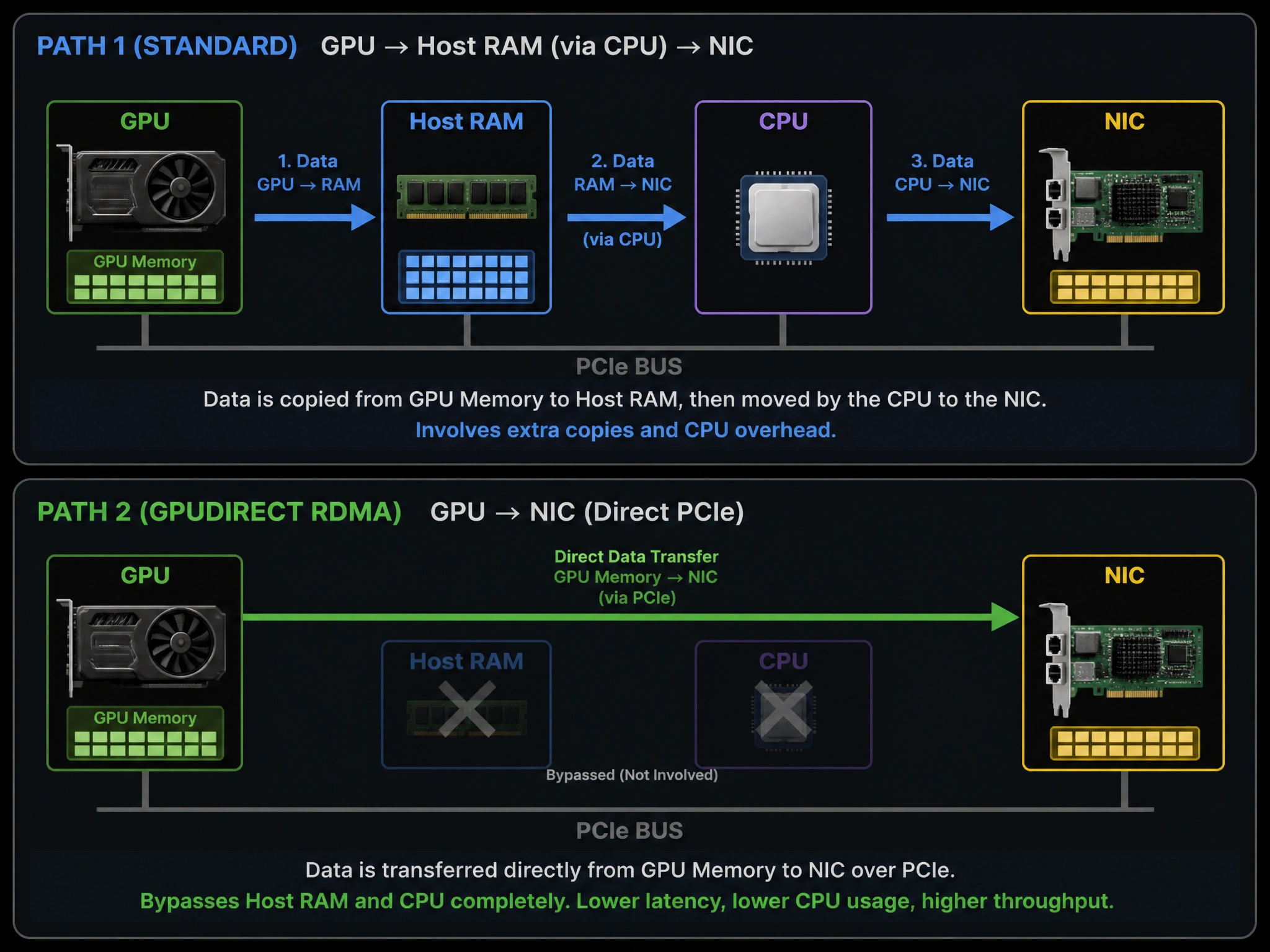Click the blue arrow from GPU to Host RAM
The height and width of the screenshot is (952, 1270).
[315, 217]
